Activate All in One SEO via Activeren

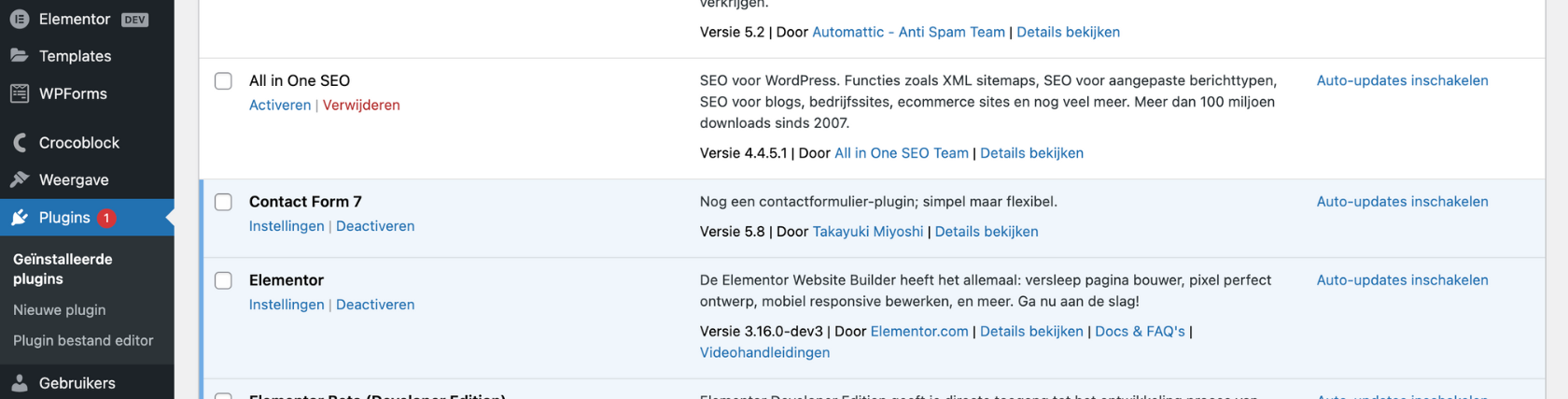pos(280,105)
